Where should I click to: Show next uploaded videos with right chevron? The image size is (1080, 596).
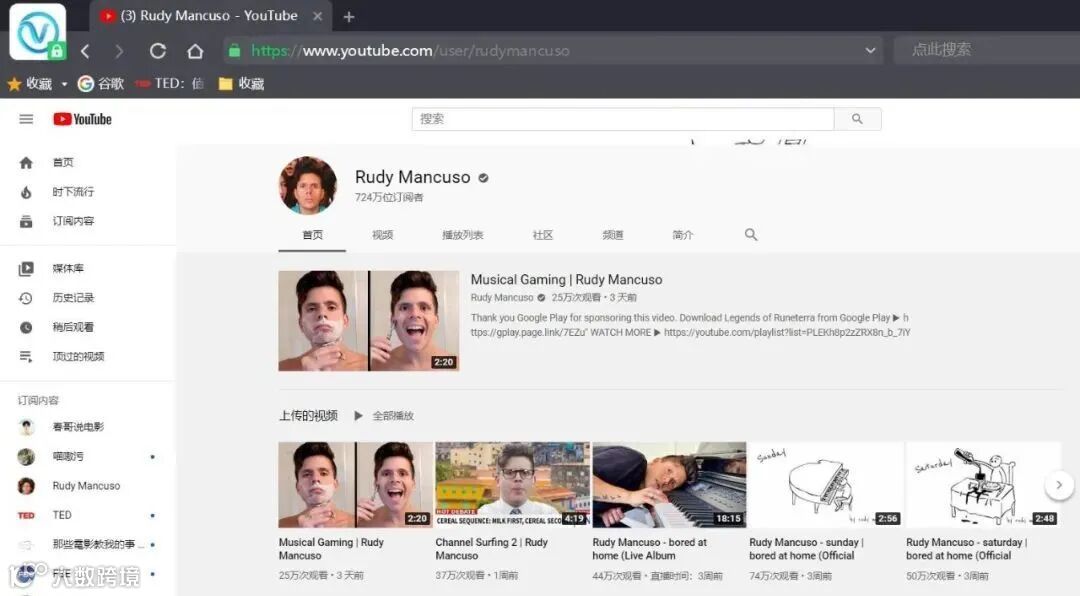point(1059,485)
